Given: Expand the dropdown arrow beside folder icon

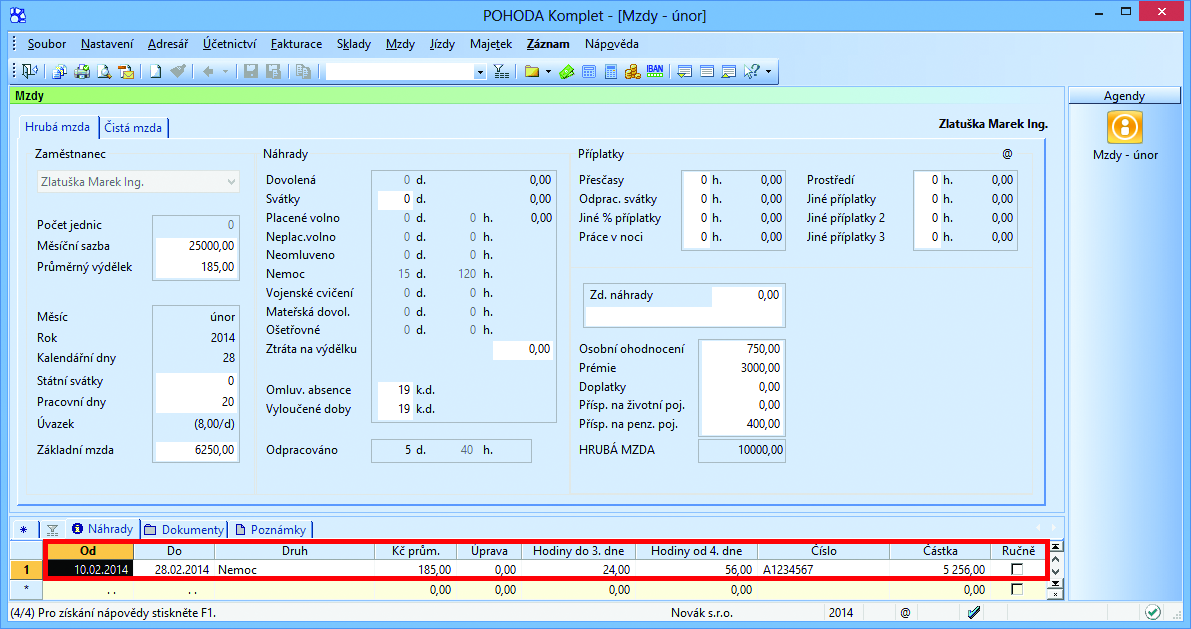Looking at the screenshot, I should (x=548, y=71).
